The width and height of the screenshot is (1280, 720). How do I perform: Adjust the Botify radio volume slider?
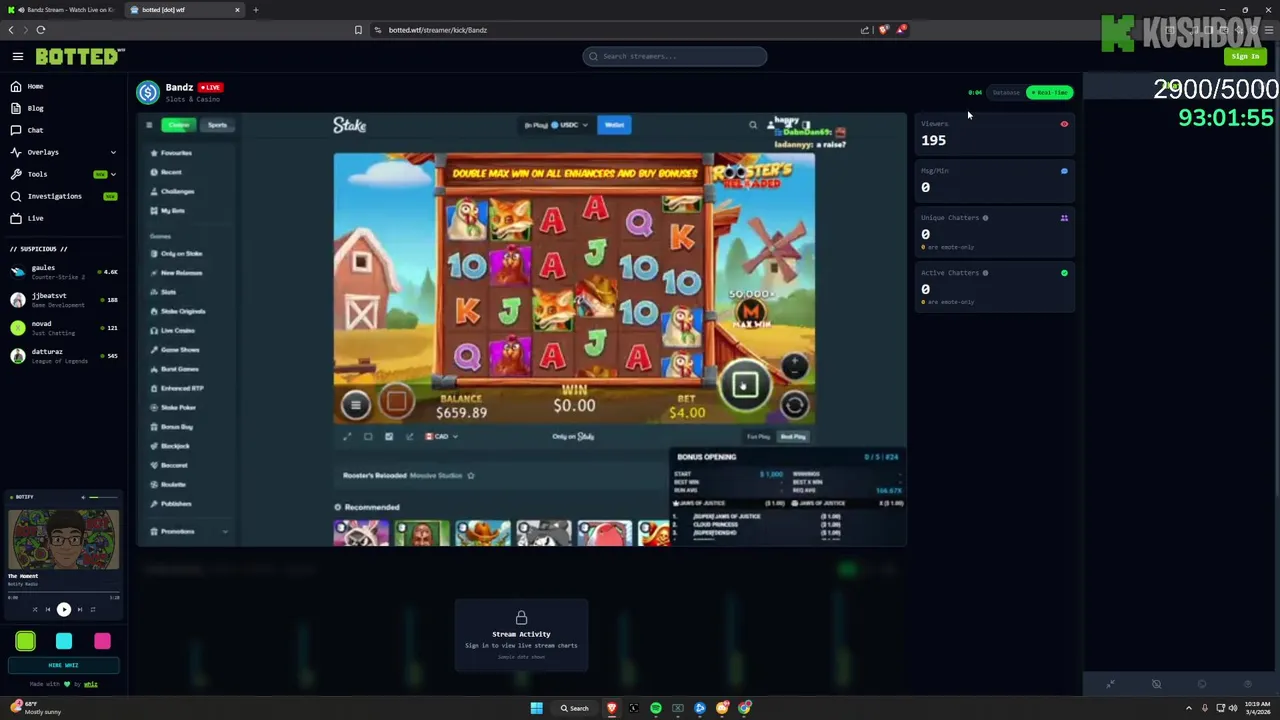click(103, 497)
